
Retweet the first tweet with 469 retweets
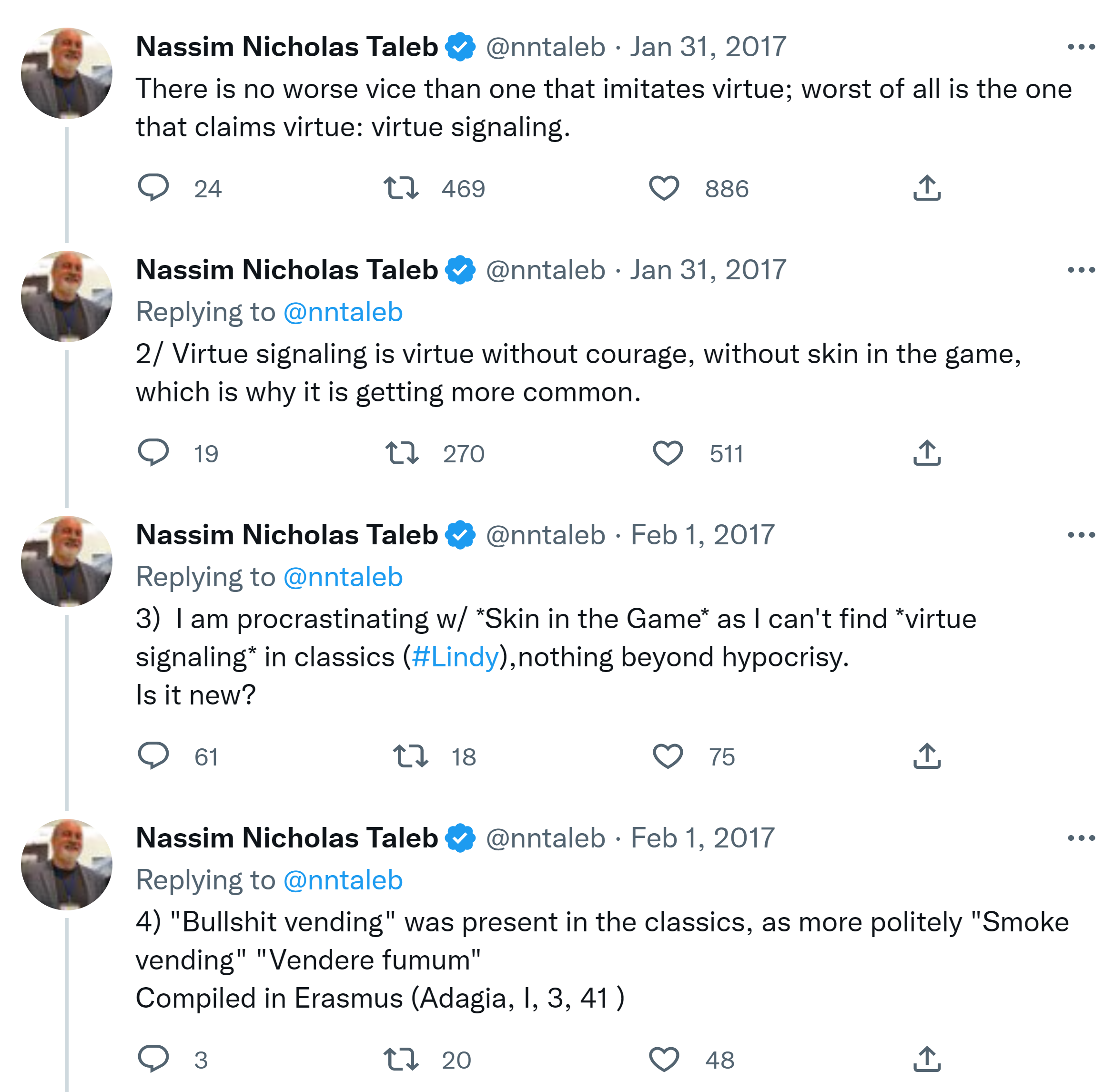401,188
